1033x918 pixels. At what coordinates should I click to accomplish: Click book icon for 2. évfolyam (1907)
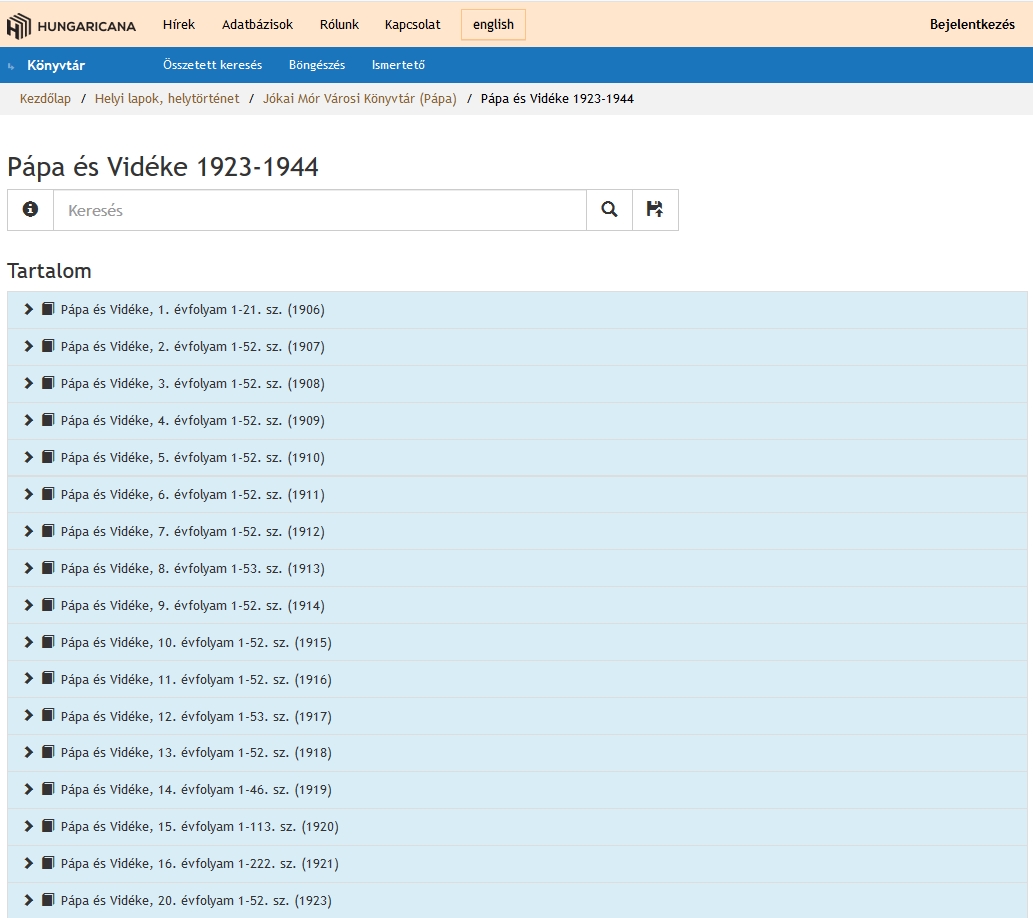(x=47, y=345)
